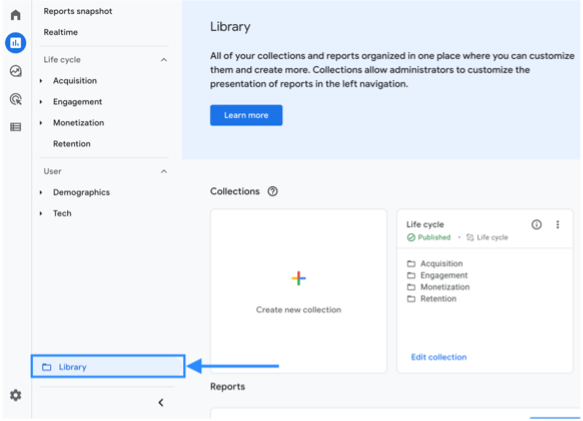Open Life cycle card three-dot menu
Screen dimensions: 583x421
point(557,224)
